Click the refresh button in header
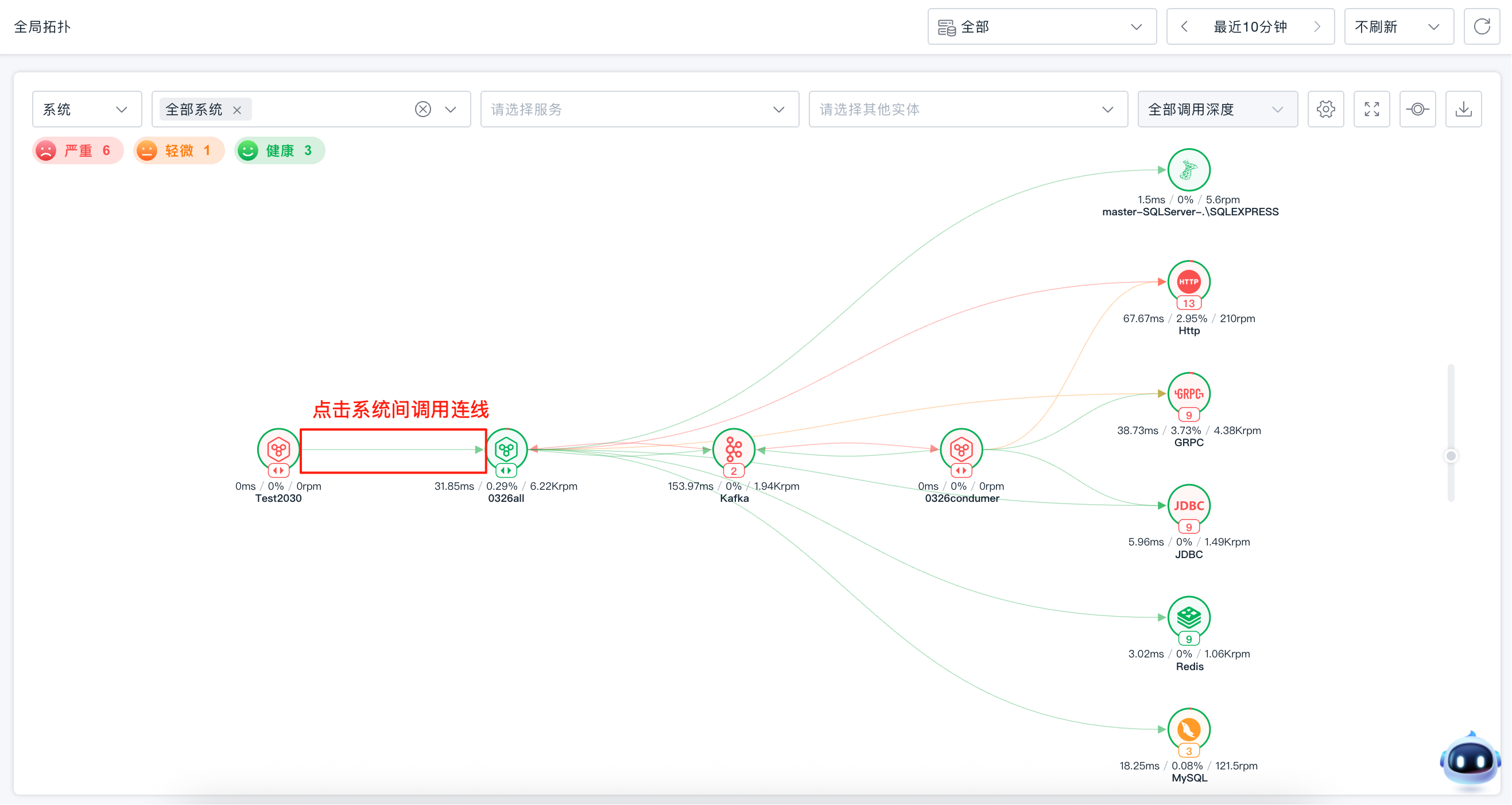1512x805 pixels. (x=1482, y=26)
